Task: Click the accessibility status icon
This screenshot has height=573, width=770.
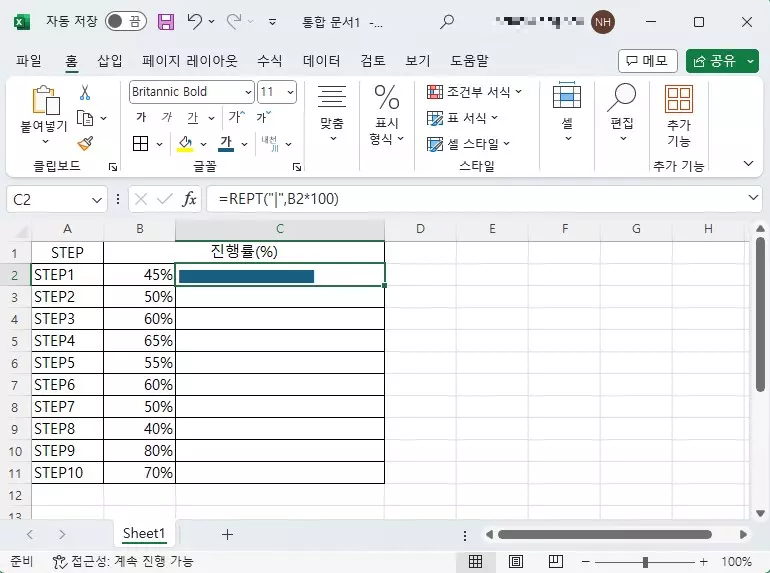Action: tap(59, 561)
